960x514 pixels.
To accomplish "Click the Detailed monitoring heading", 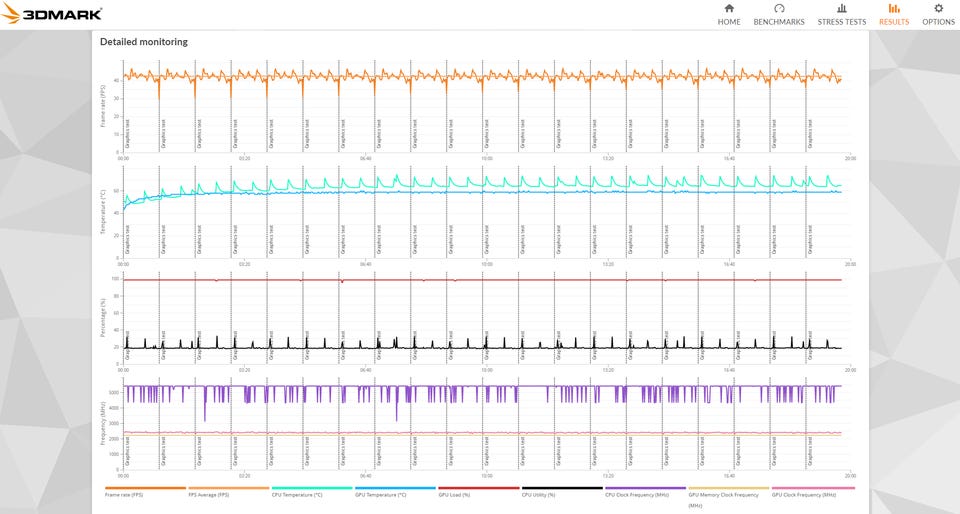I will click(x=143, y=42).
